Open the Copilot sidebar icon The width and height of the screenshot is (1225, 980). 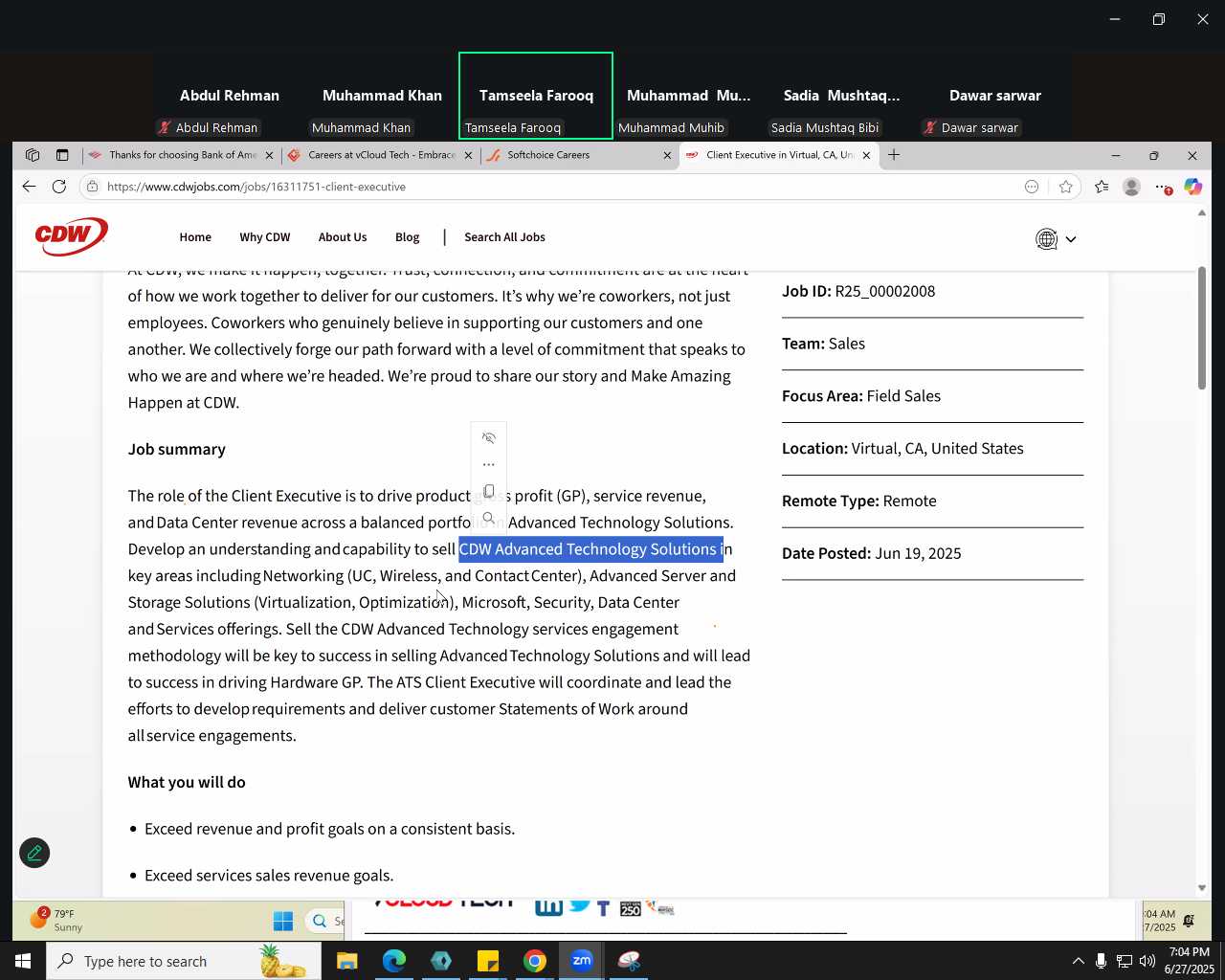point(1192,187)
